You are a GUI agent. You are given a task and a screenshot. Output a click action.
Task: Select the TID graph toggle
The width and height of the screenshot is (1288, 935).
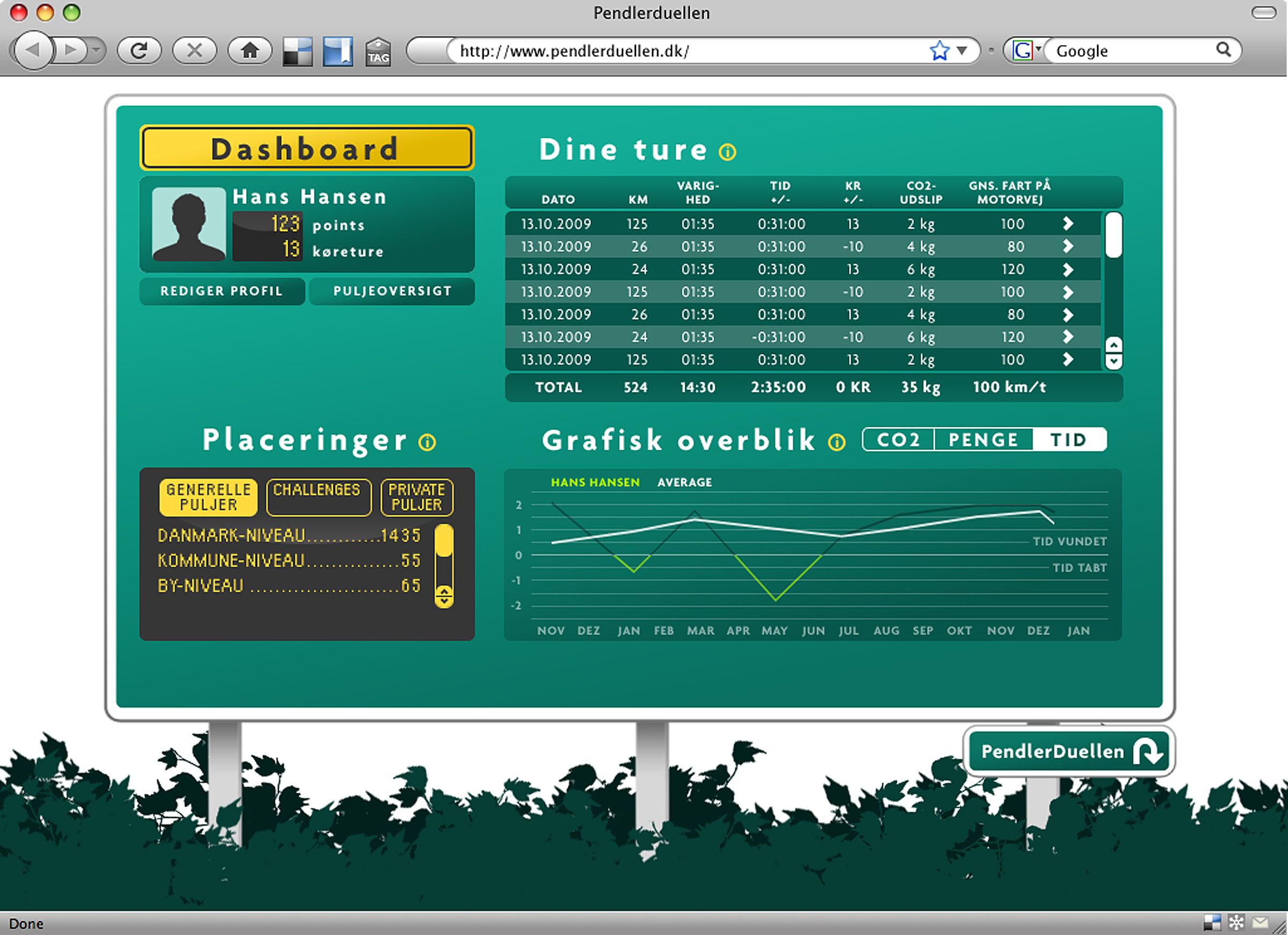[x=1069, y=440]
